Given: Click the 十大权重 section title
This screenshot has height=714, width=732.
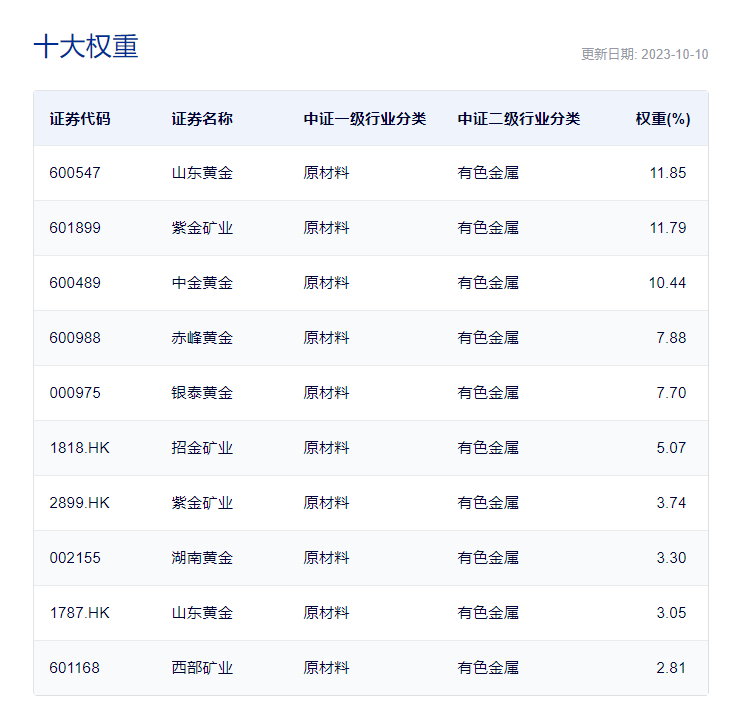Looking at the screenshot, I should pyautogui.click(x=86, y=47).
